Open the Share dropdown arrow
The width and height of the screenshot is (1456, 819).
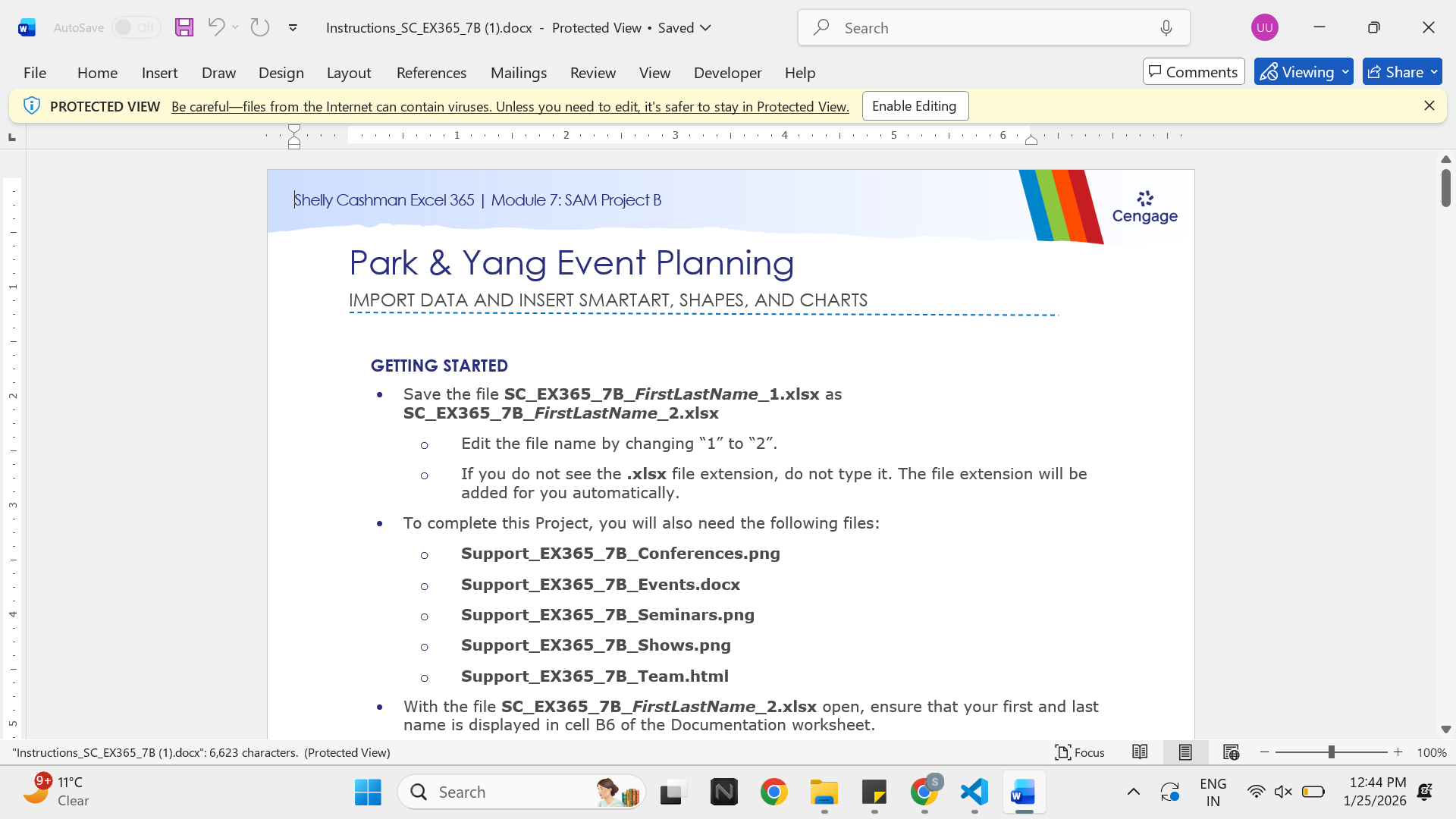click(1434, 72)
